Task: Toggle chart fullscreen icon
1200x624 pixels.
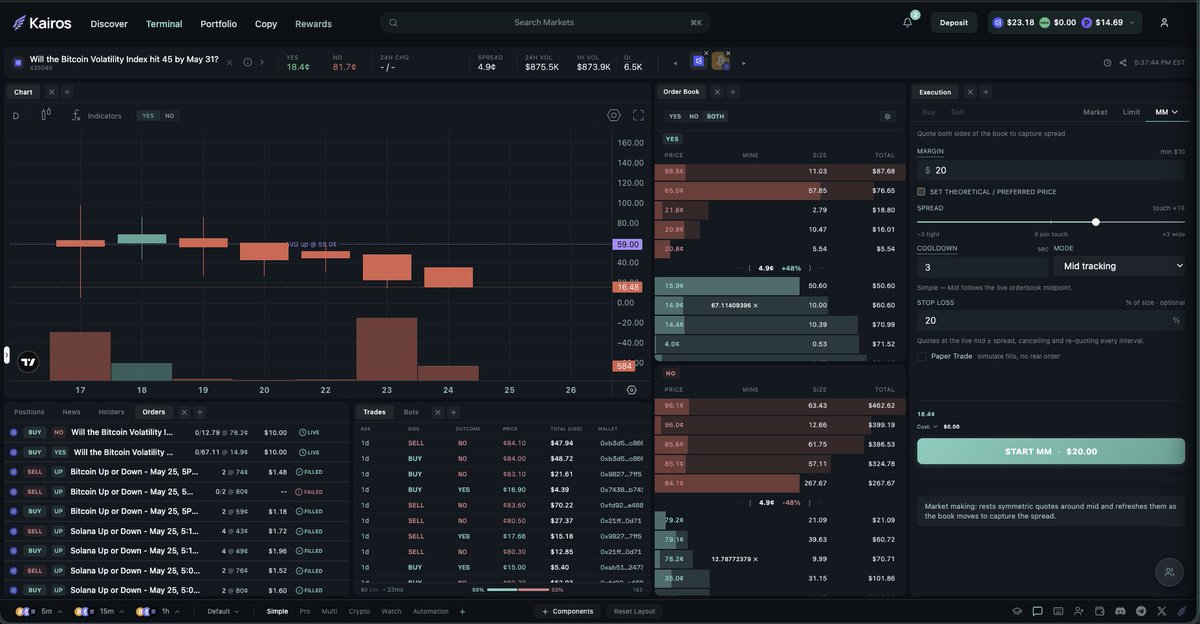Action: pos(638,115)
